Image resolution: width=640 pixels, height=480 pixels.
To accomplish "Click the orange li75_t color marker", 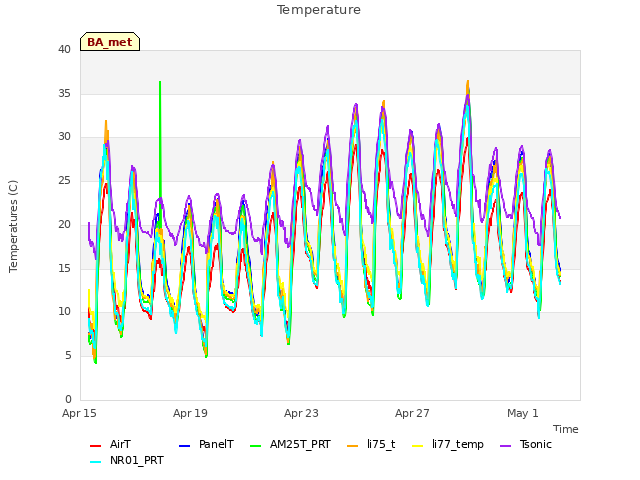I will [352, 446].
